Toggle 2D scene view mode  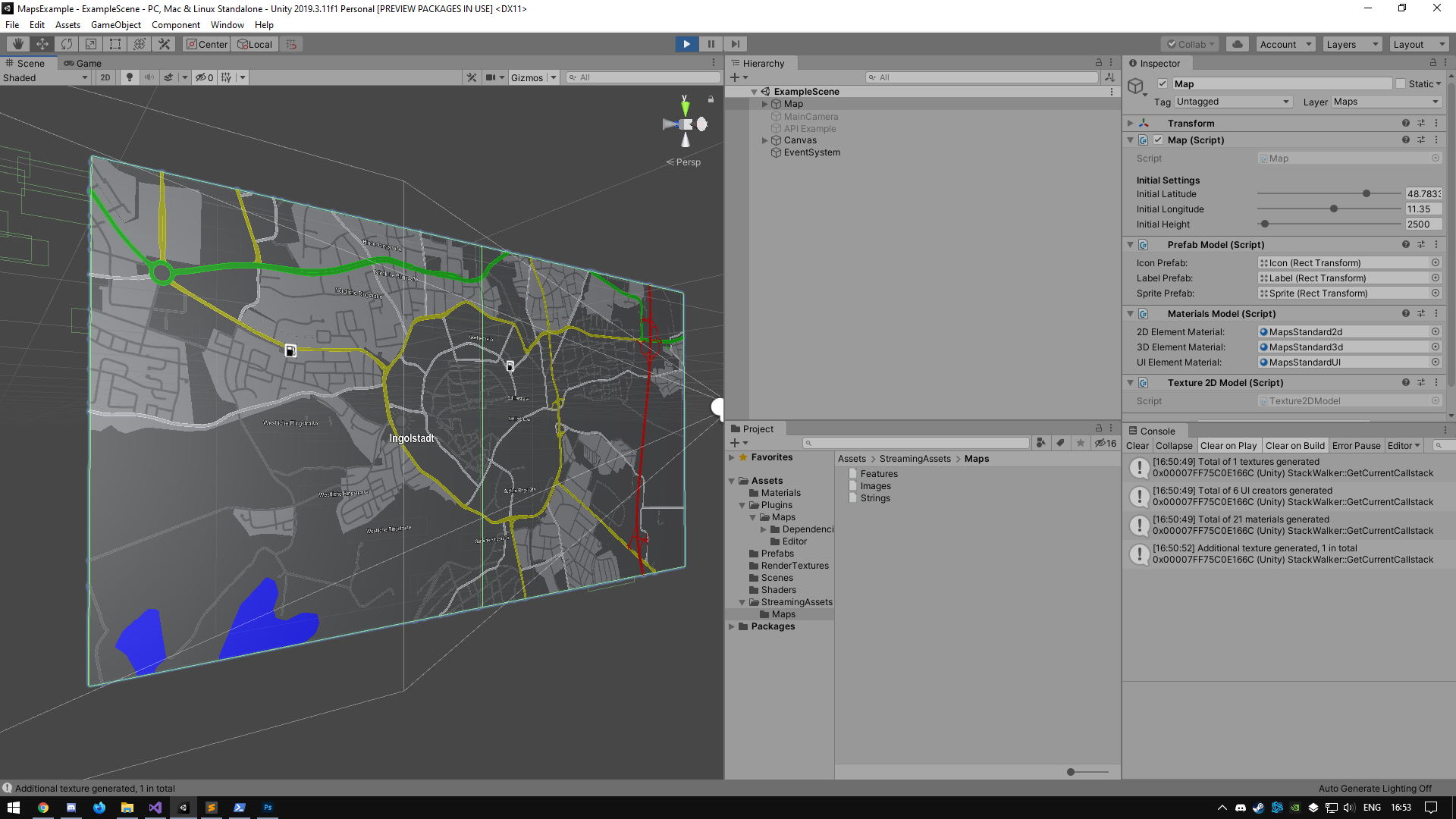coord(105,77)
